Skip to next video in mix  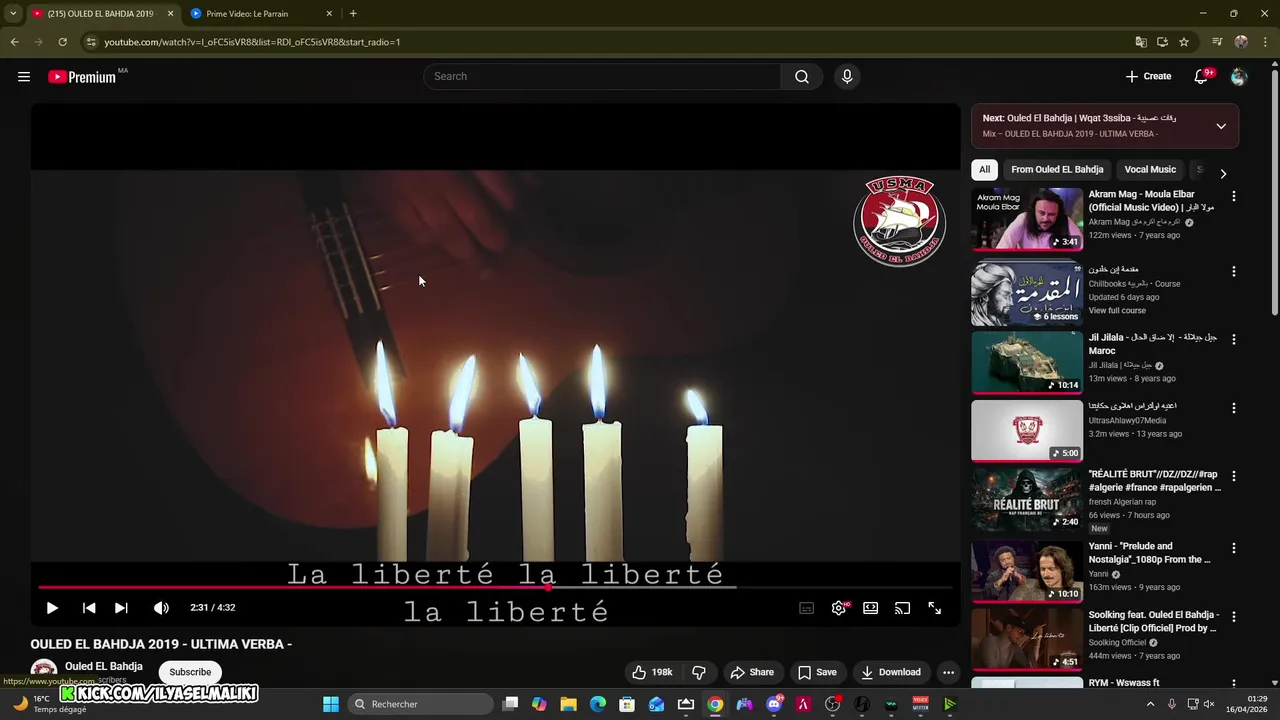point(121,608)
